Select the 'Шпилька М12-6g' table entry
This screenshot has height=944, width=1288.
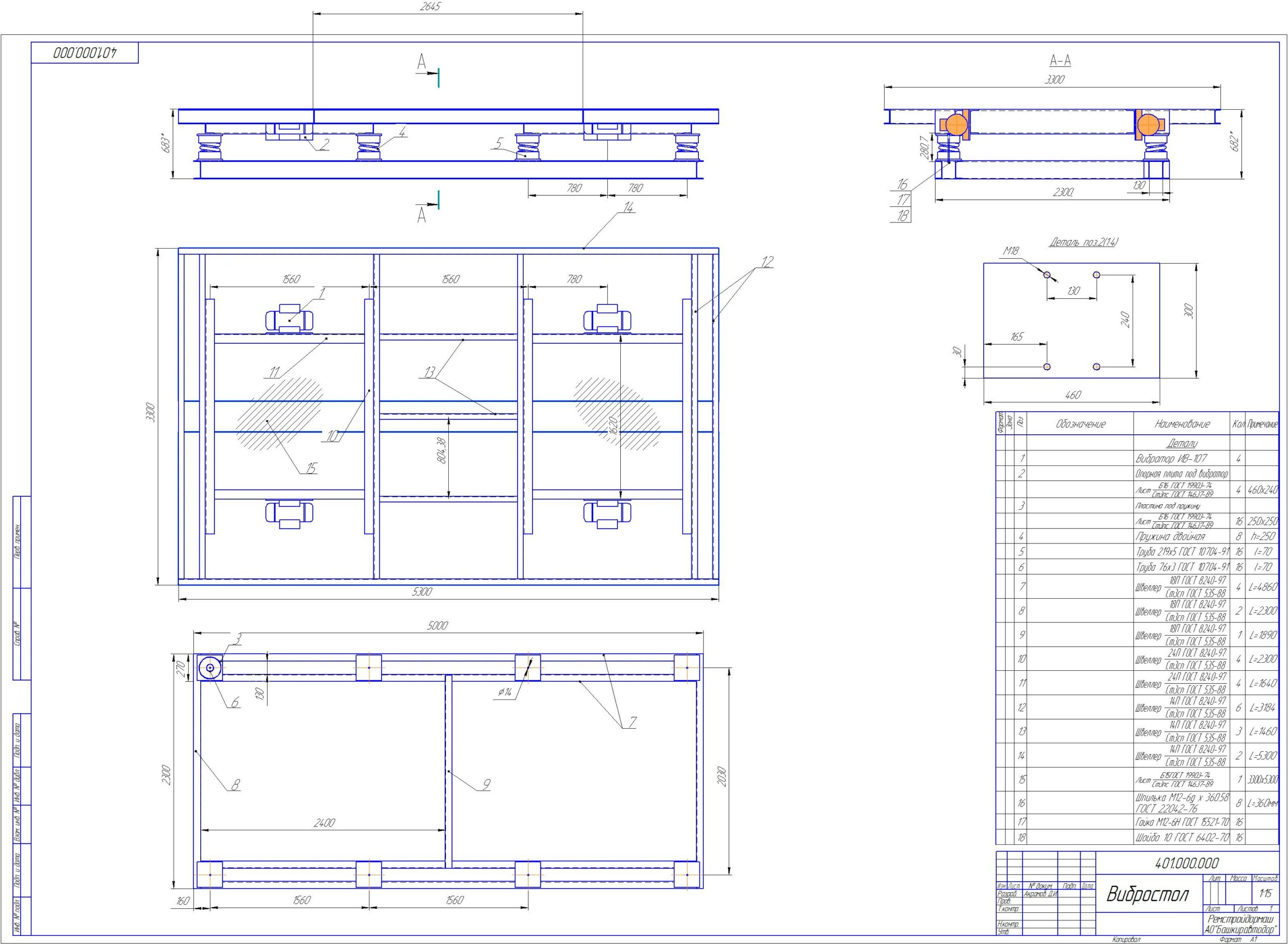[x=1181, y=803]
